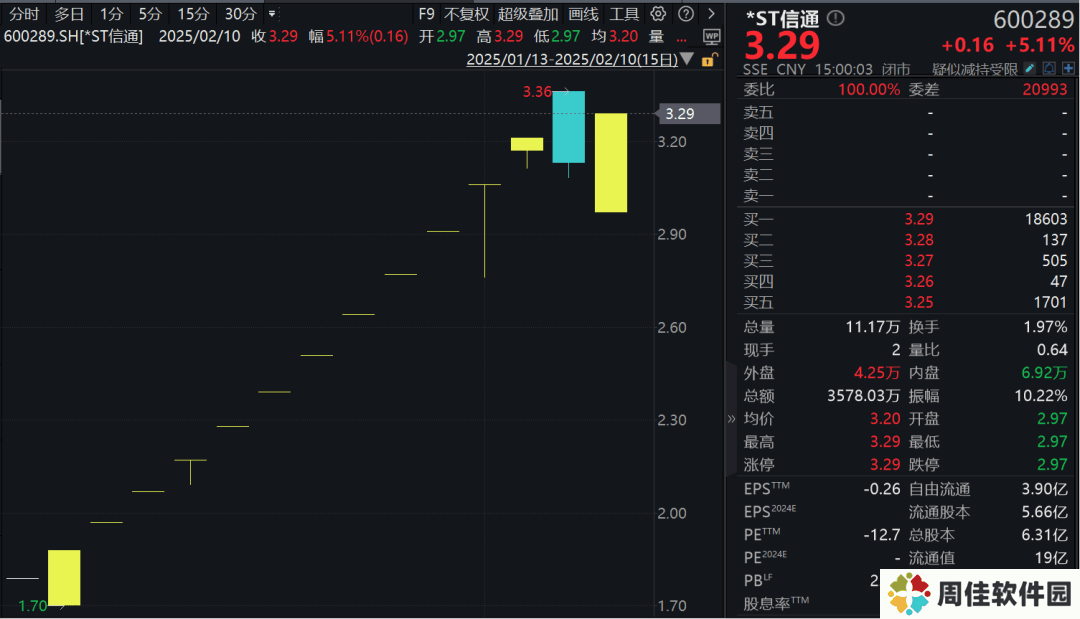Set a price alert with bell icon
The height and width of the screenshot is (619, 1080).
(x=1049, y=68)
